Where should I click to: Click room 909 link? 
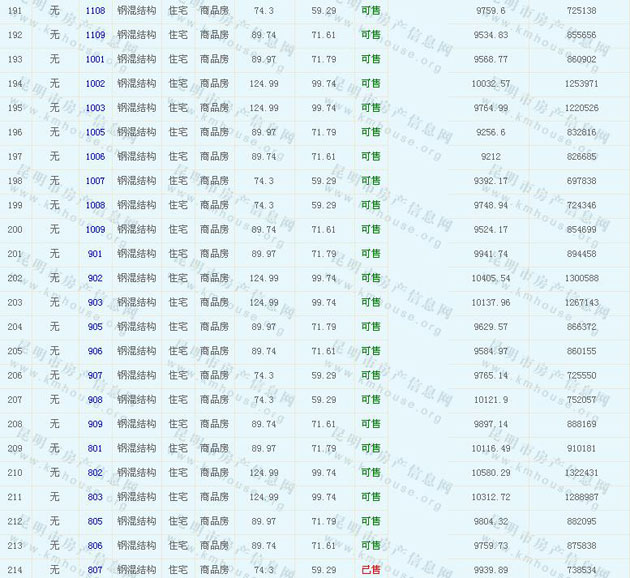tap(95, 424)
